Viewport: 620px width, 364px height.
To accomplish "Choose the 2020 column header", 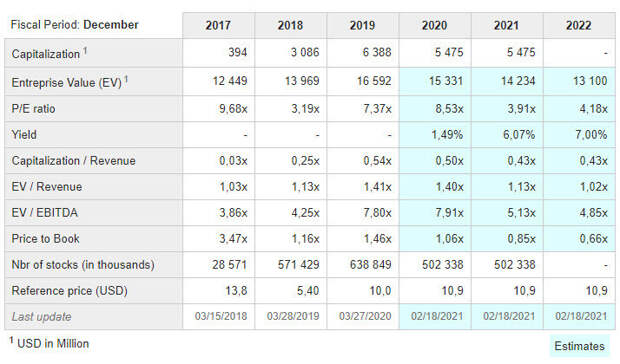I will 435,25.
